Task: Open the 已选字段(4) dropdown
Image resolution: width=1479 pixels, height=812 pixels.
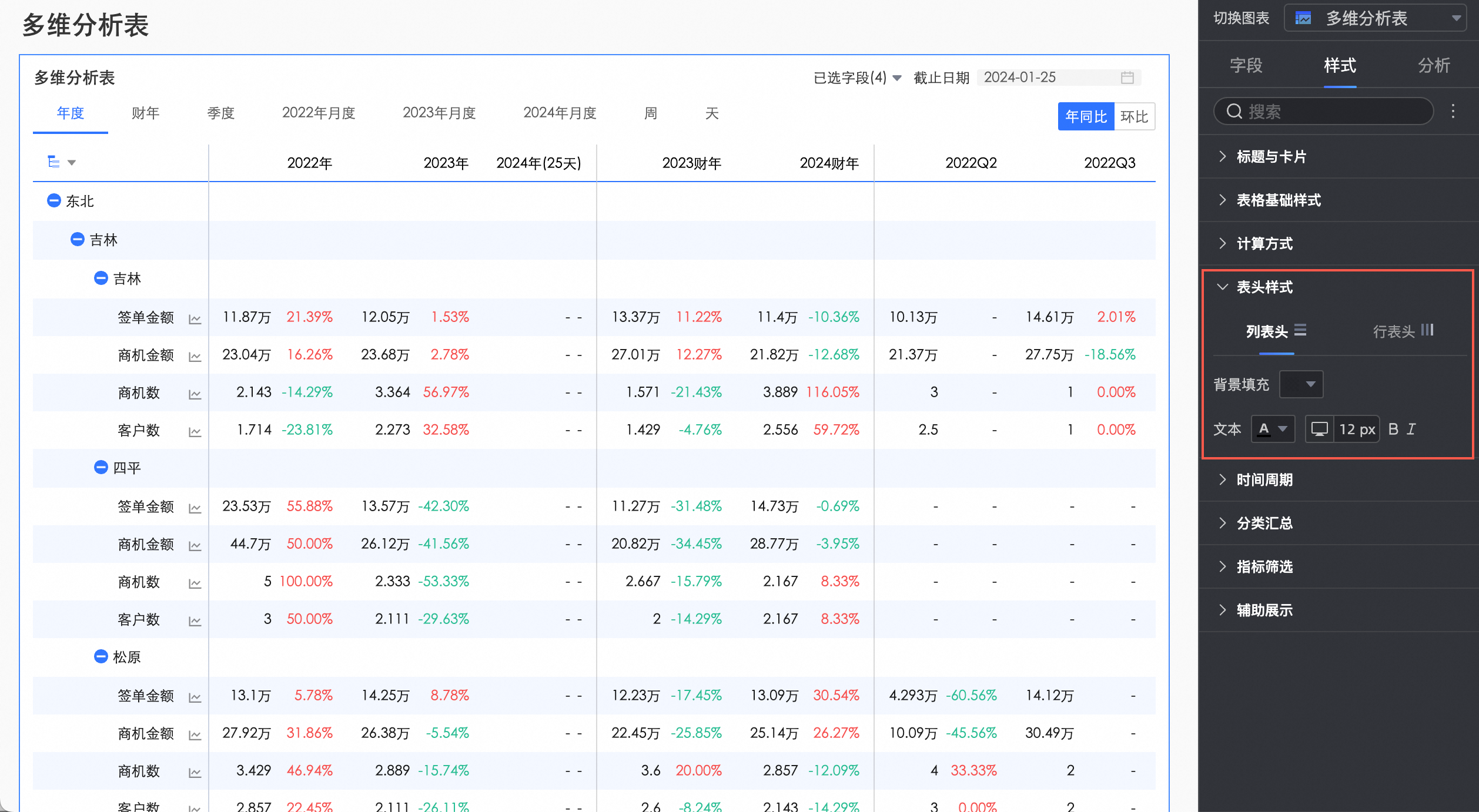Action: (x=857, y=78)
